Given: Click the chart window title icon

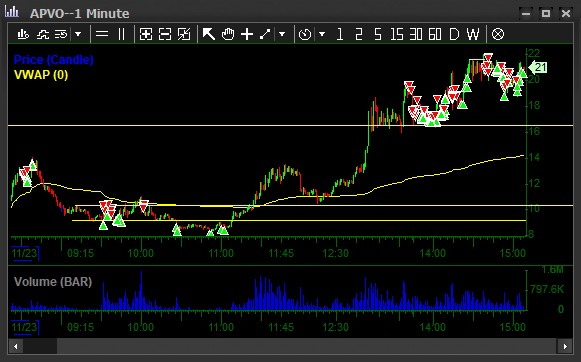Looking at the screenshot, I should [x=12, y=12].
